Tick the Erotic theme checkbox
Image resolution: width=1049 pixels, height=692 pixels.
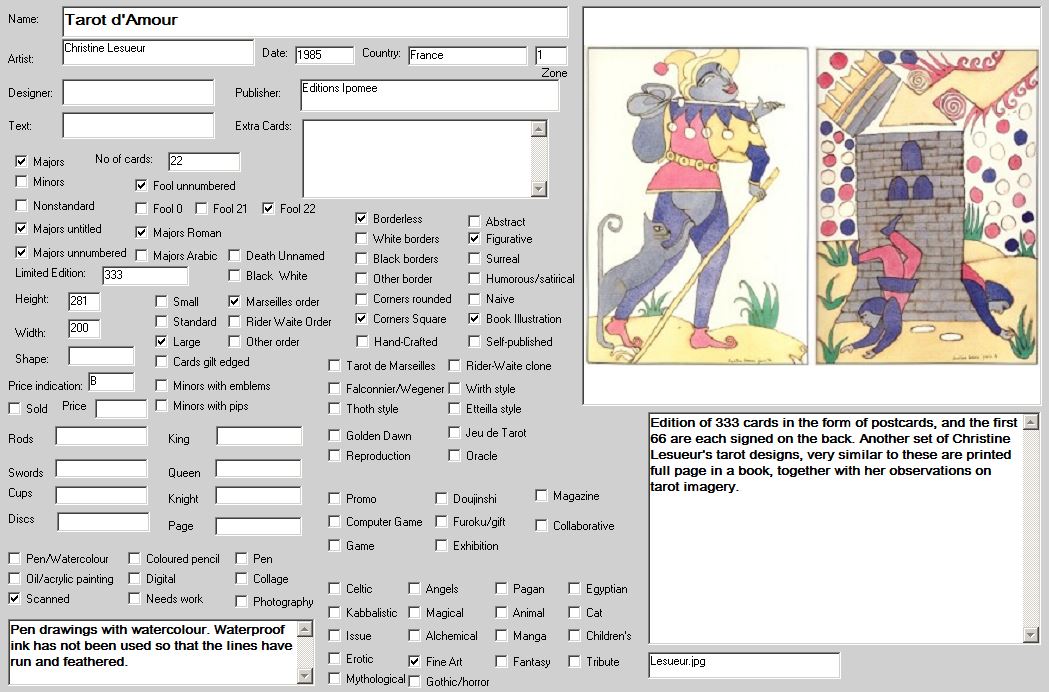pos(335,659)
